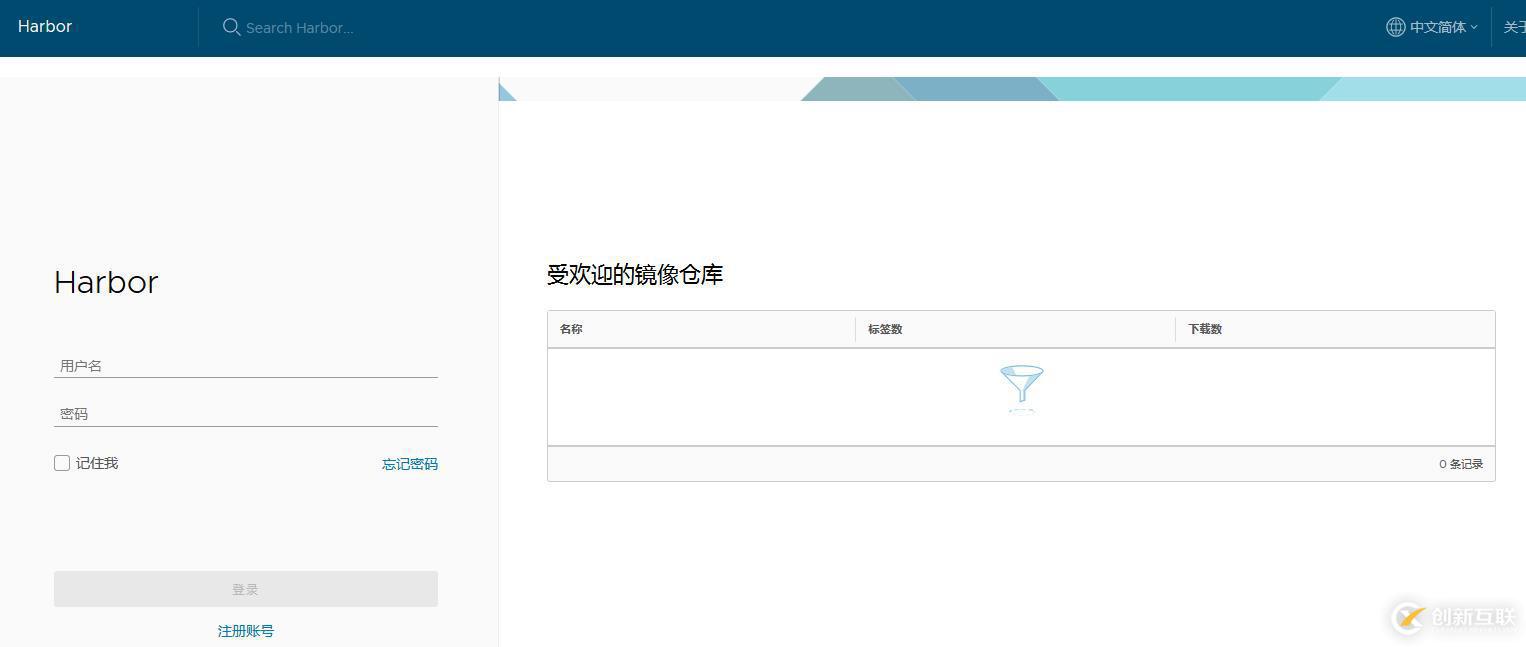This screenshot has height=647, width=1526.
Task: Focus the Search Harbor input field
Action: click(x=300, y=28)
